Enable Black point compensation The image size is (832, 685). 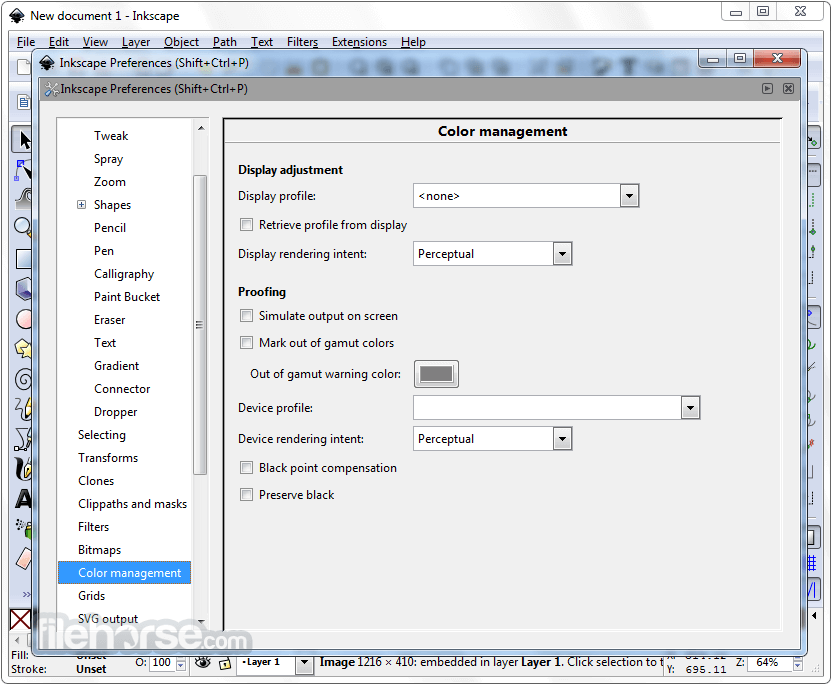[x=246, y=468]
